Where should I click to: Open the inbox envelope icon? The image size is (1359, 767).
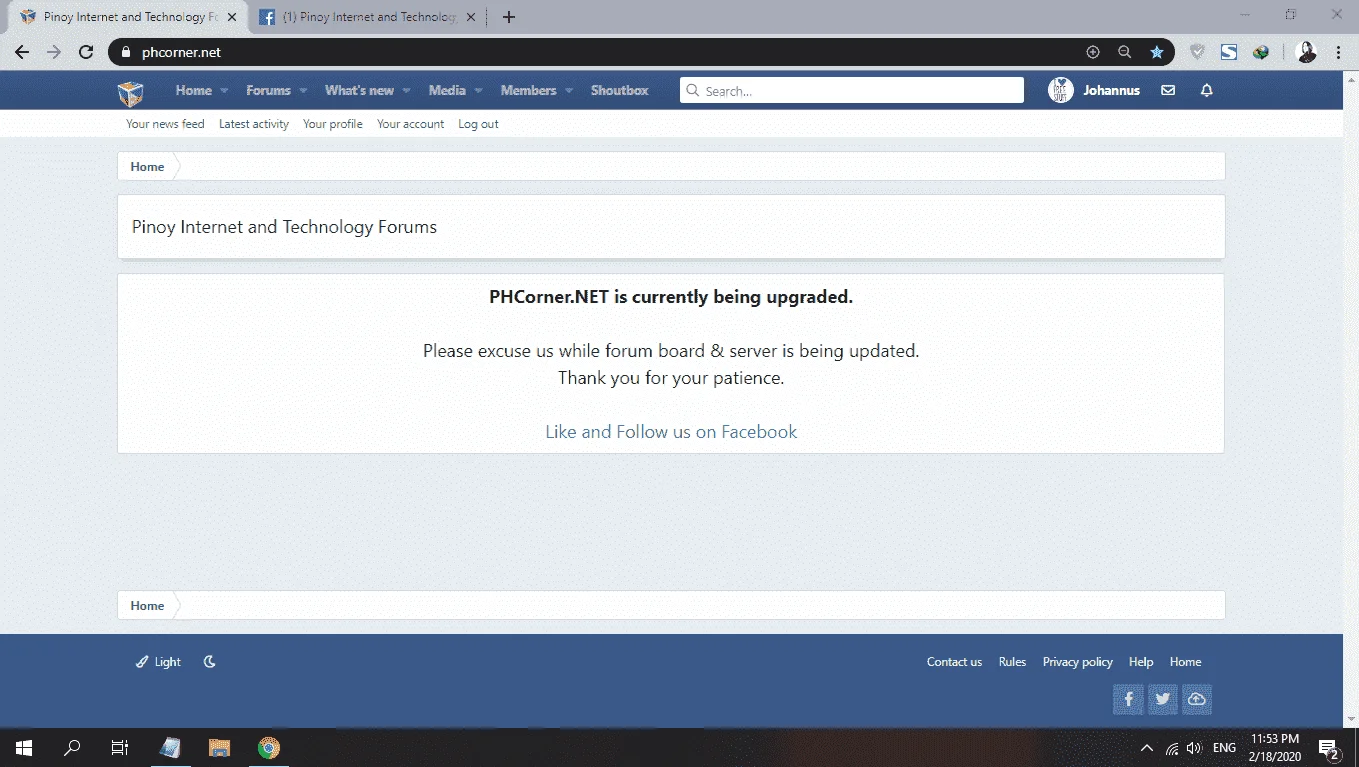click(1168, 90)
